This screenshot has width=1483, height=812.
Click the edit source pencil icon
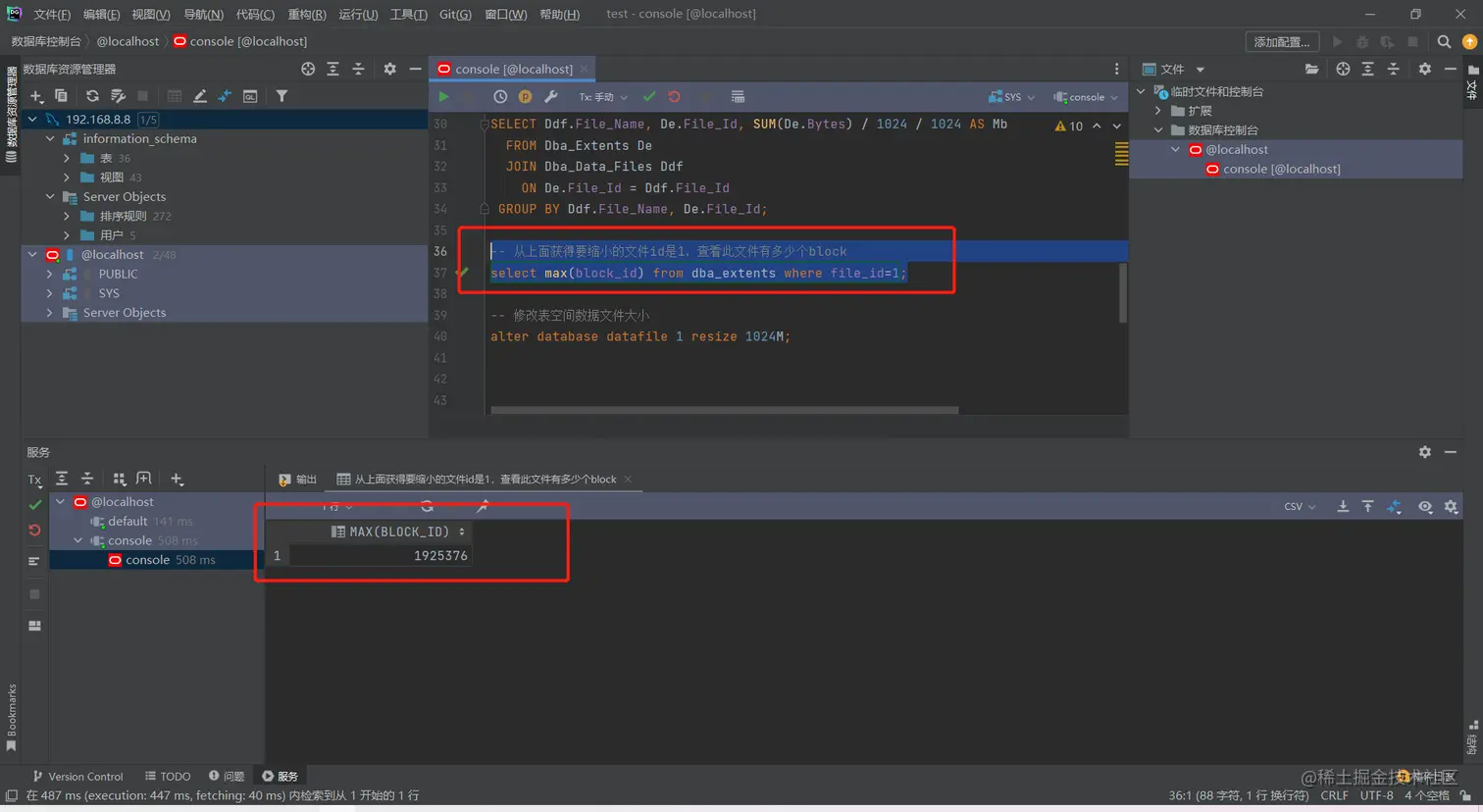click(200, 96)
